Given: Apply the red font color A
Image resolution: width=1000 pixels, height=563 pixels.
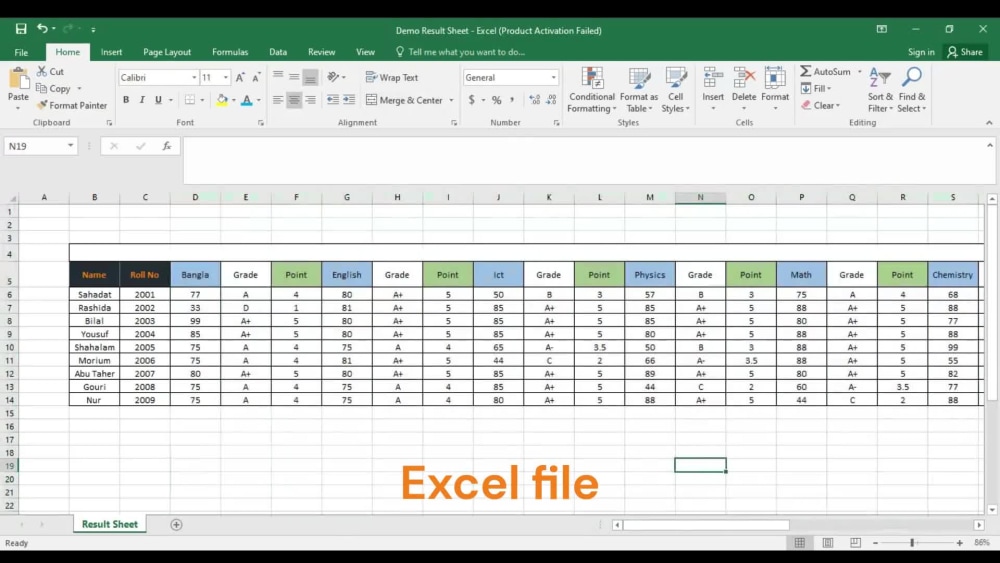Looking at the screenshot, I should coord(247,99).
